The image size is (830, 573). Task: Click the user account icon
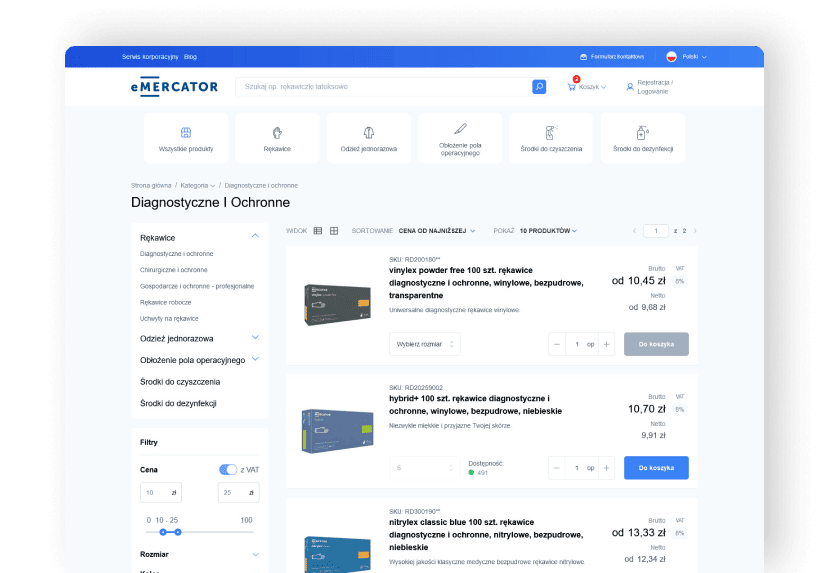(630, 87)
